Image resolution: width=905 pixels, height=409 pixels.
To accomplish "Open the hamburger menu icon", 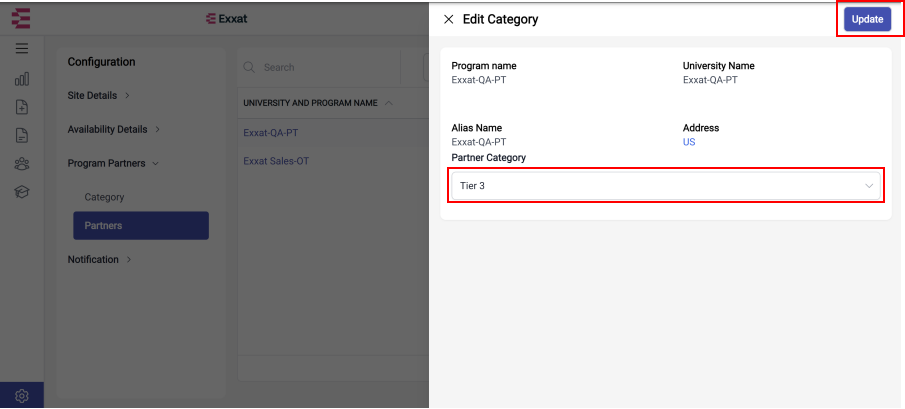I will point(22,48).
